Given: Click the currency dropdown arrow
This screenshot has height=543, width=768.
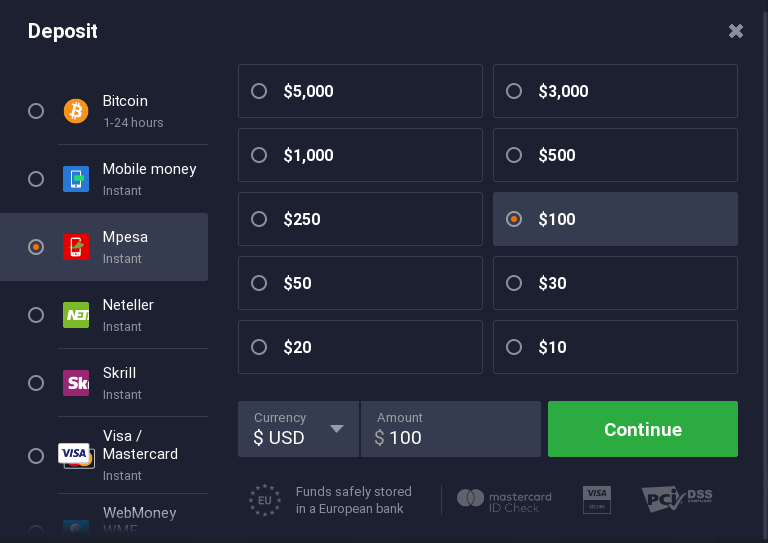Looking at the screenshot, I should [337, 429].
